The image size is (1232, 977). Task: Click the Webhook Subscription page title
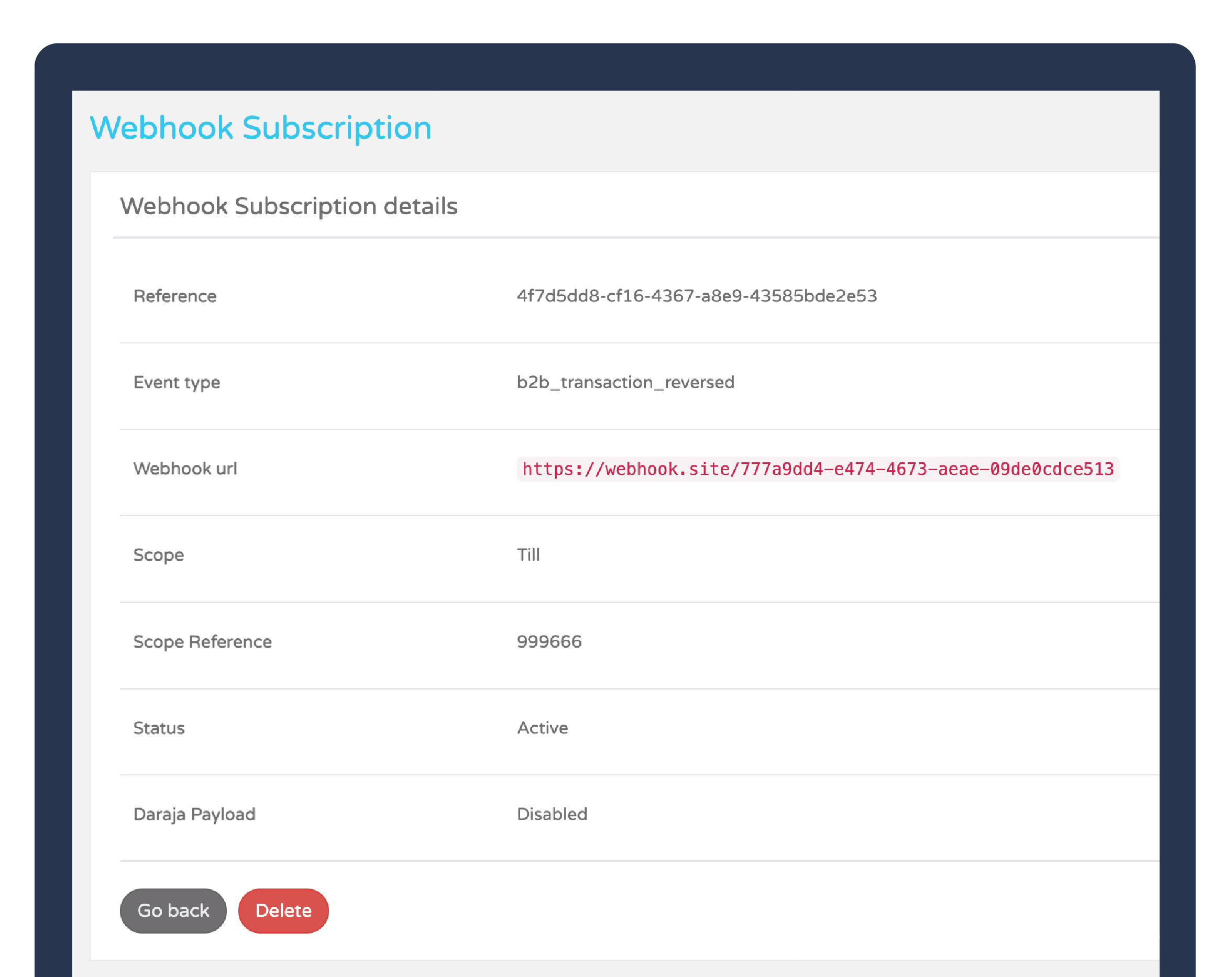[x=260, y=127]
